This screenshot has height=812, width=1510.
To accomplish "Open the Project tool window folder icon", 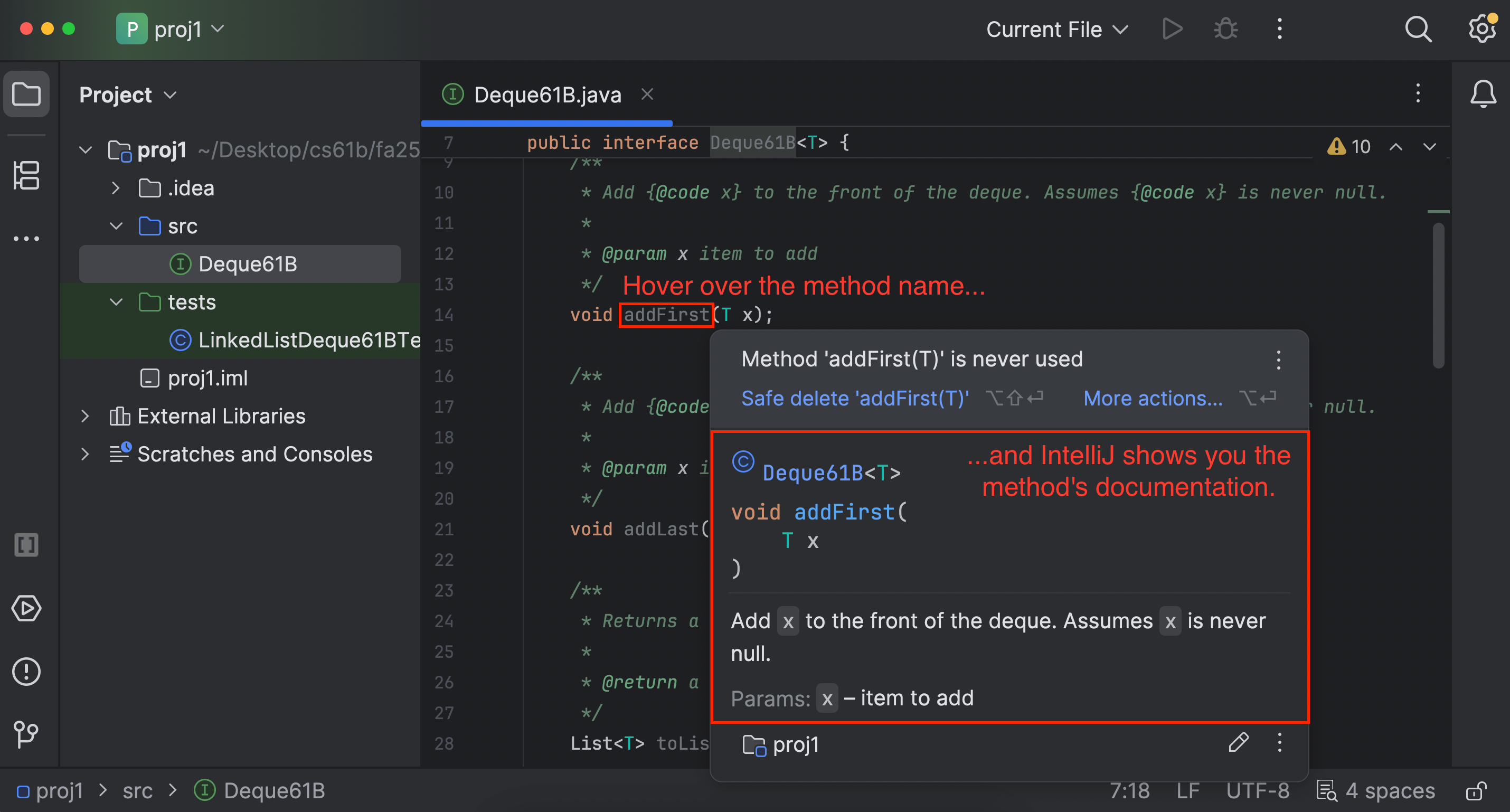I will click(26, 94).
